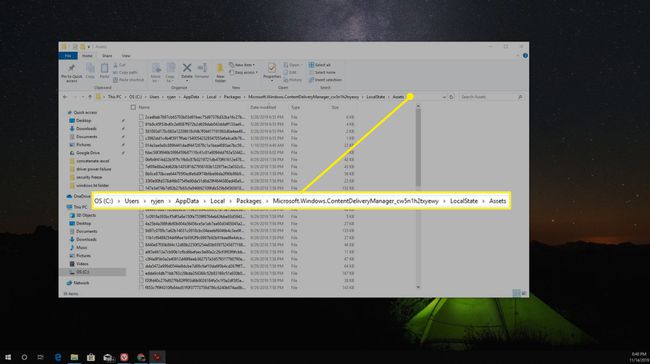
Task: Click the search magnifier icon
Action: coord(520,97)
